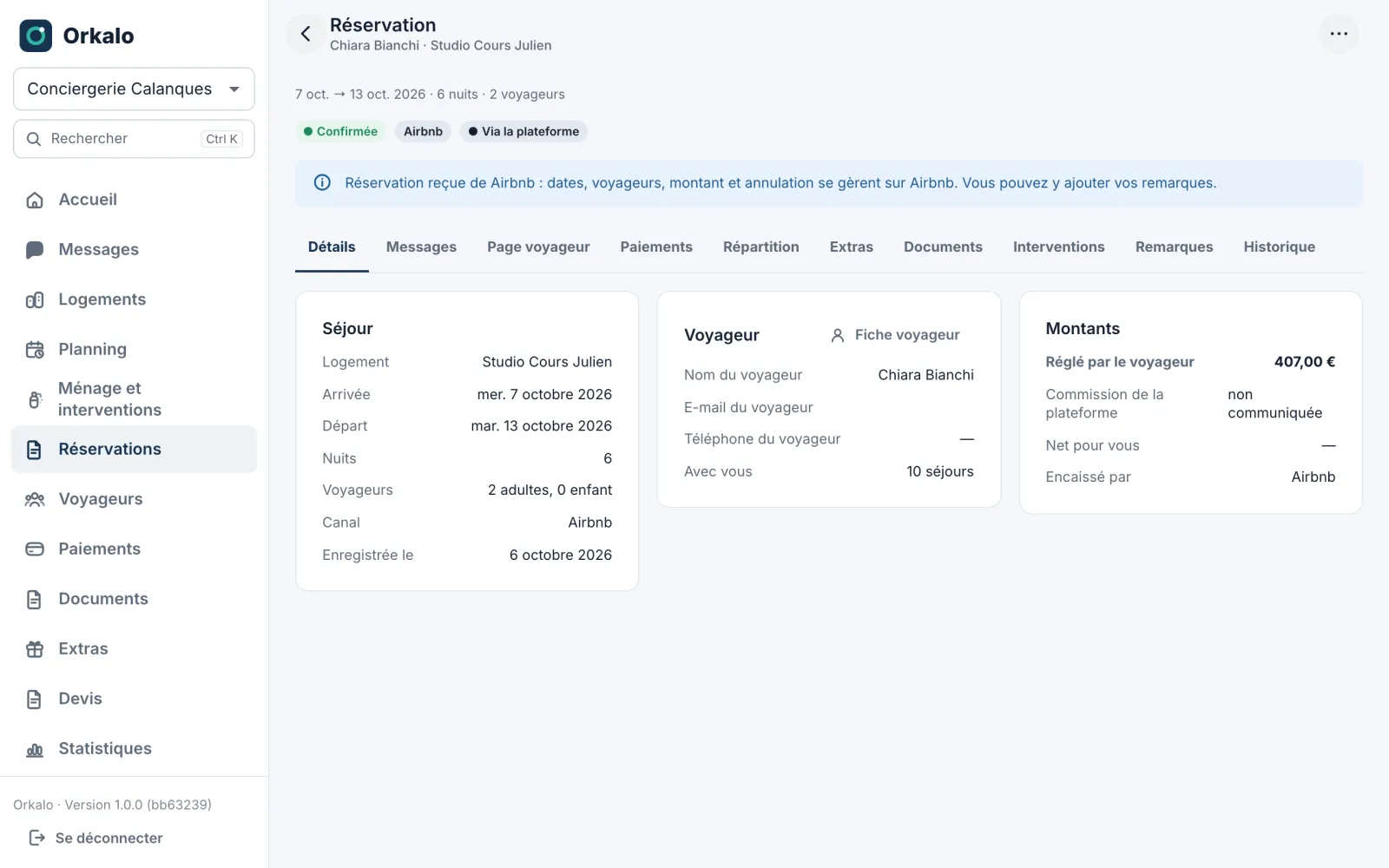Click the Confirmée status badge

(340, 132)
